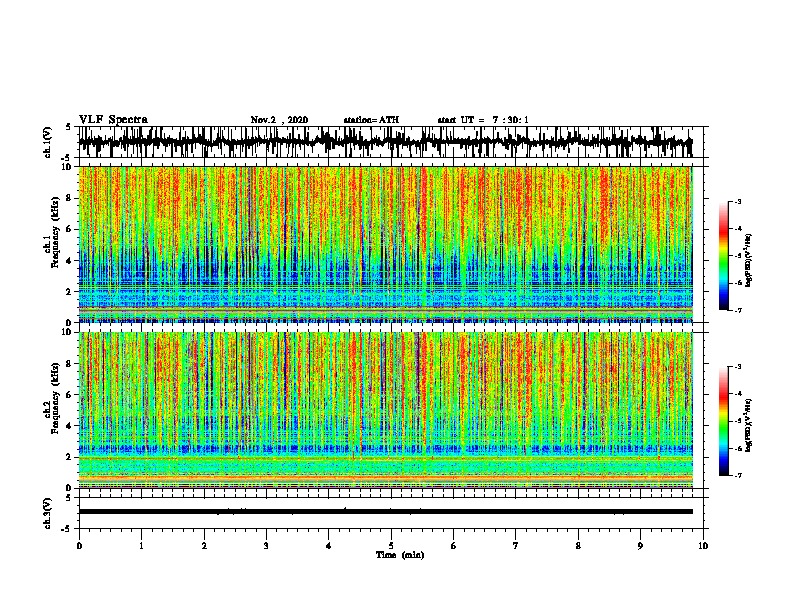792x612 pixels.
Task: Click inside the ch.2 spectrogram panel
Action: pyautogui.click(x=385, y=410)
